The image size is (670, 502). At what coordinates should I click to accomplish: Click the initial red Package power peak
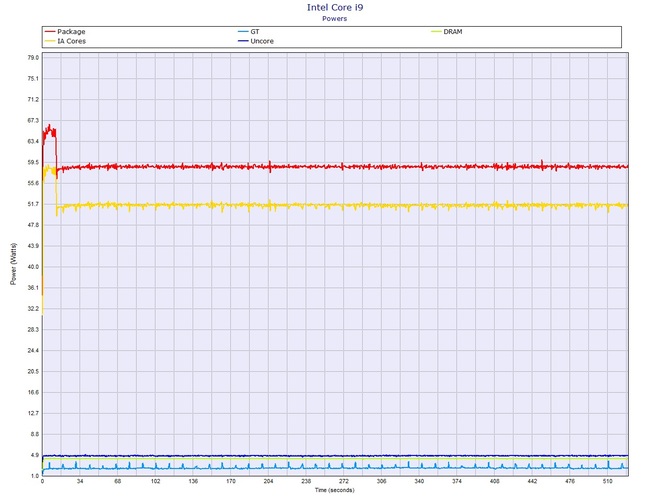50,132
